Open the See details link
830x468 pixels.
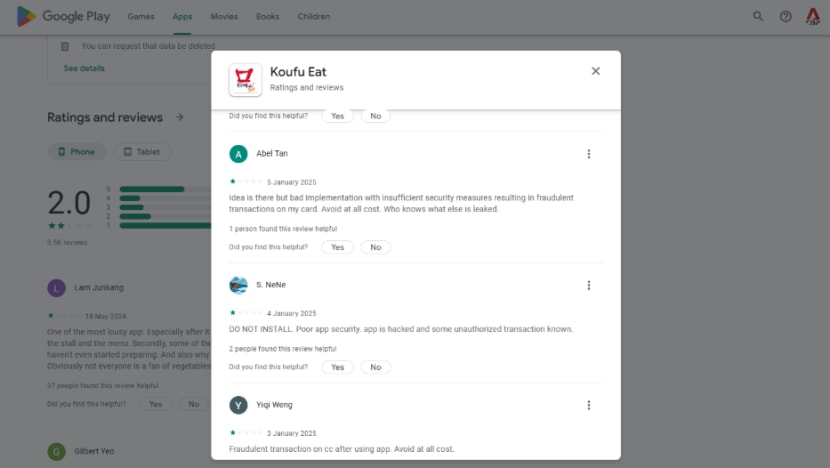coord(84,68)
